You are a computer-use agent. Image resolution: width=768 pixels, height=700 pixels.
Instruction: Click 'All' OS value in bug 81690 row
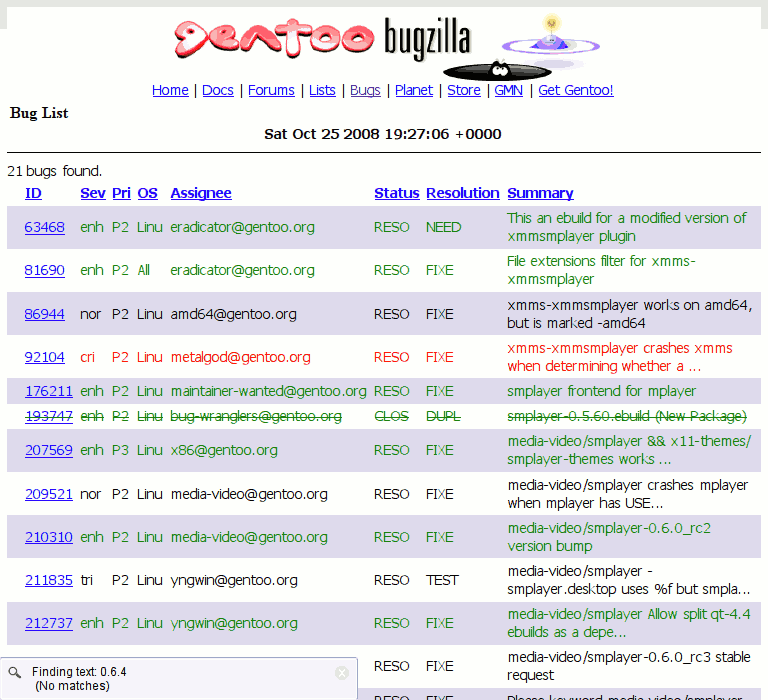point(143,270)
